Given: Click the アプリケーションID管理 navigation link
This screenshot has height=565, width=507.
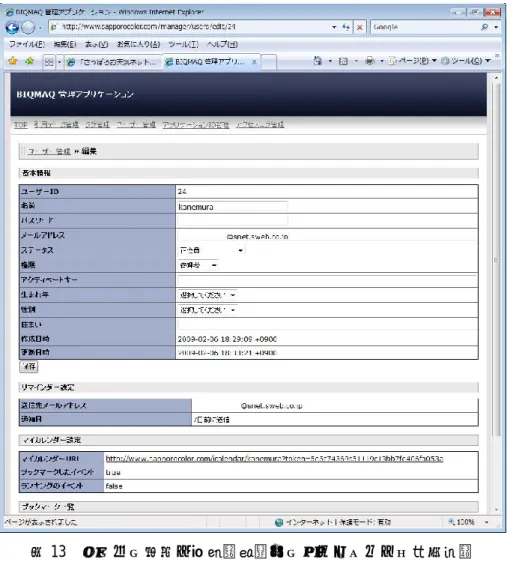Looking at the screenshot, I should pos(196,125).
